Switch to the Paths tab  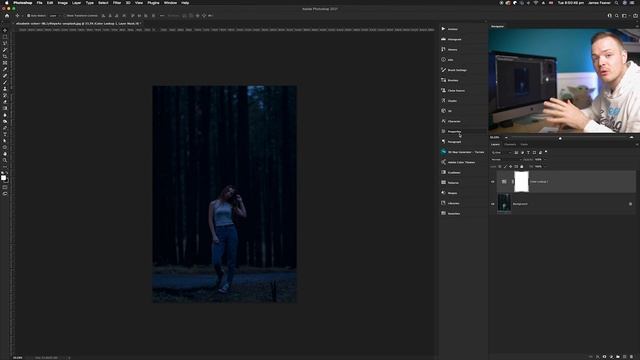coord(524,144)
